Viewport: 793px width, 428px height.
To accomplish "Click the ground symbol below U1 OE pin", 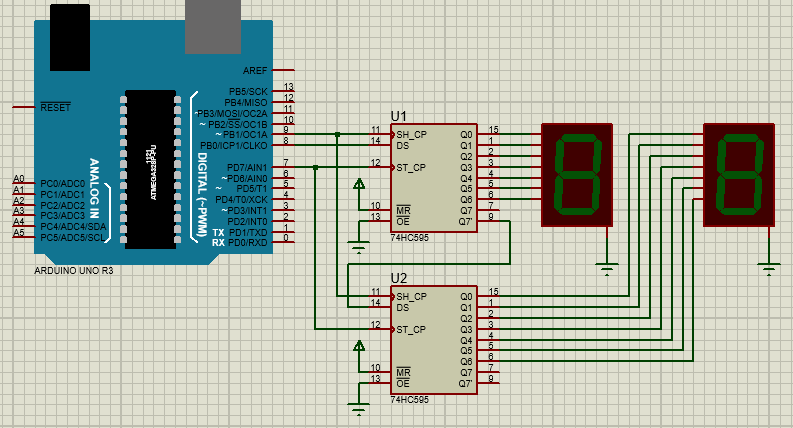I will (x=359, y=245).
